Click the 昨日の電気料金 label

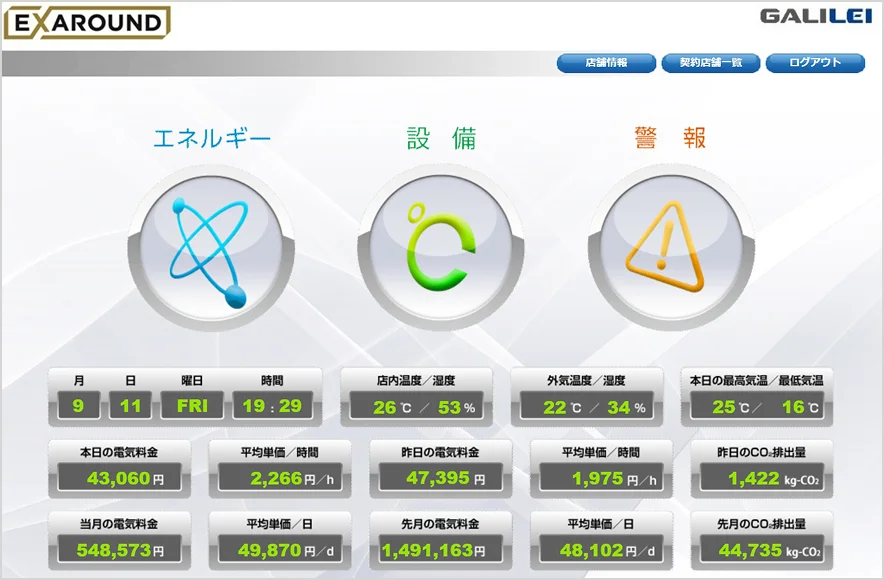click(x=440, y=452)
